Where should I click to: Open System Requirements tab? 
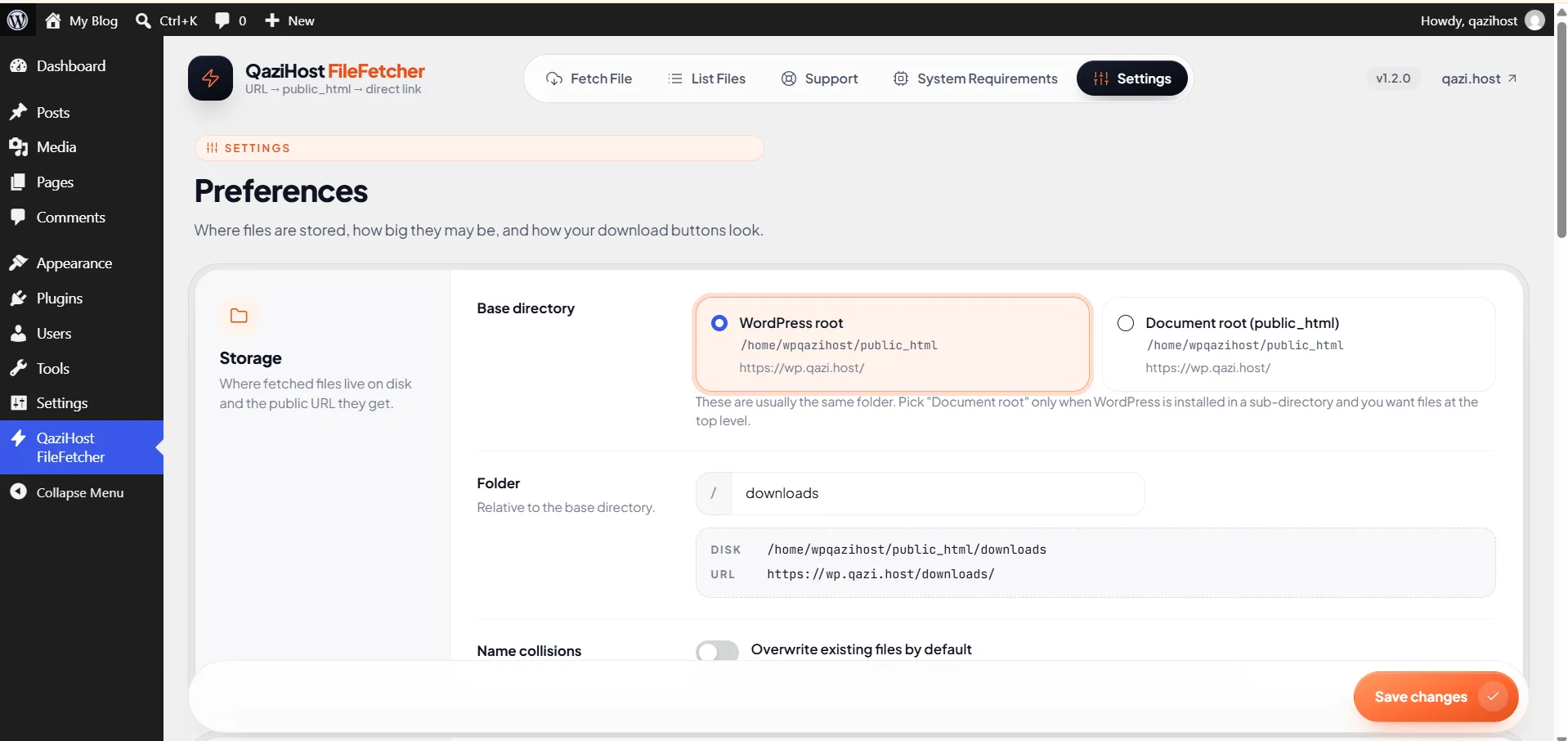(974, 79)
